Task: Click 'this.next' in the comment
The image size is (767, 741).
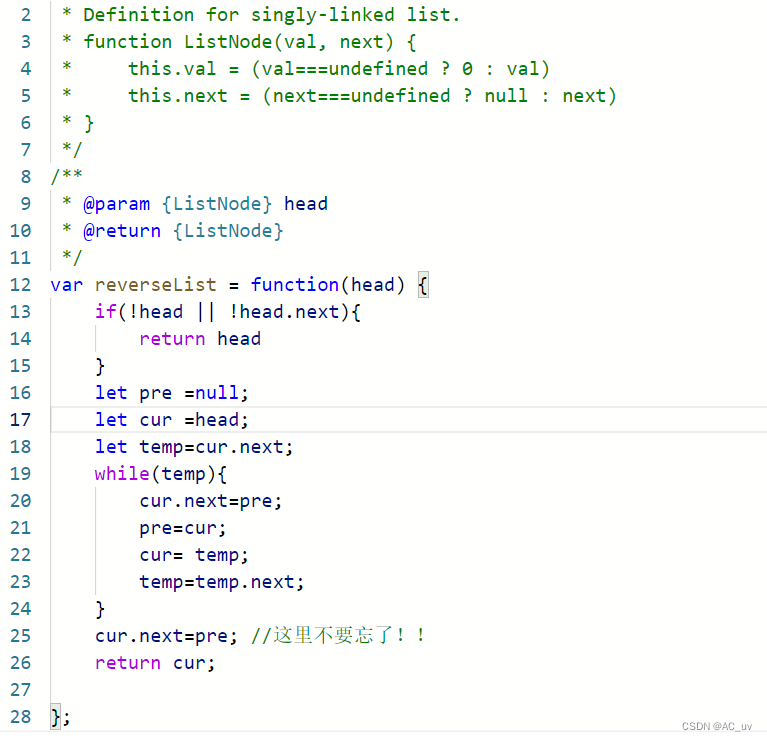Action: [x=178, y=96]
